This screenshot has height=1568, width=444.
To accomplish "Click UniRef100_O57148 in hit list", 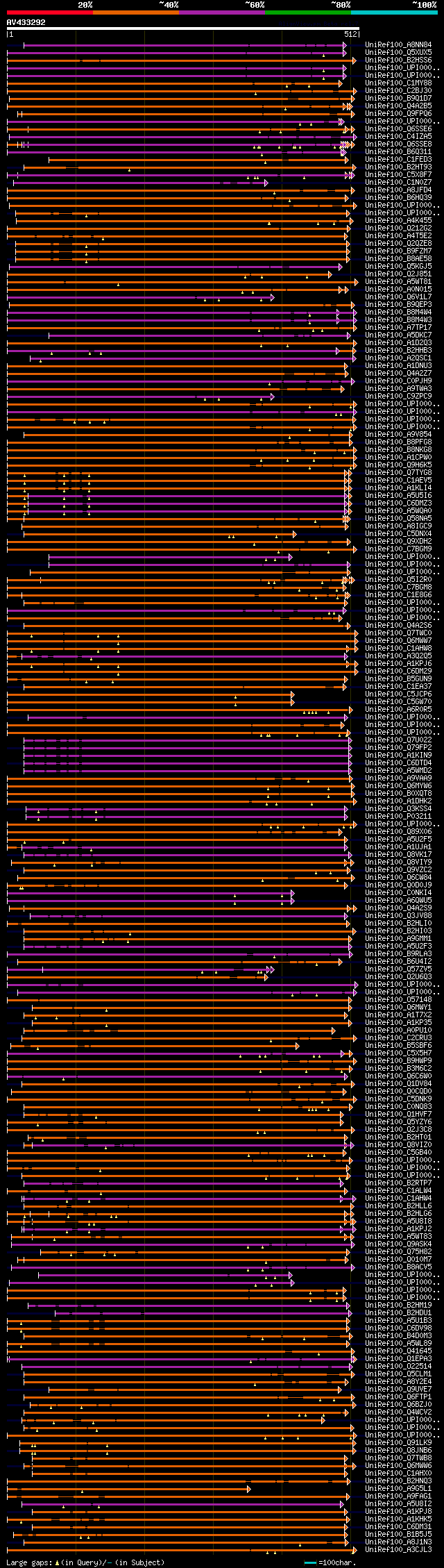I will click(398, 999).
